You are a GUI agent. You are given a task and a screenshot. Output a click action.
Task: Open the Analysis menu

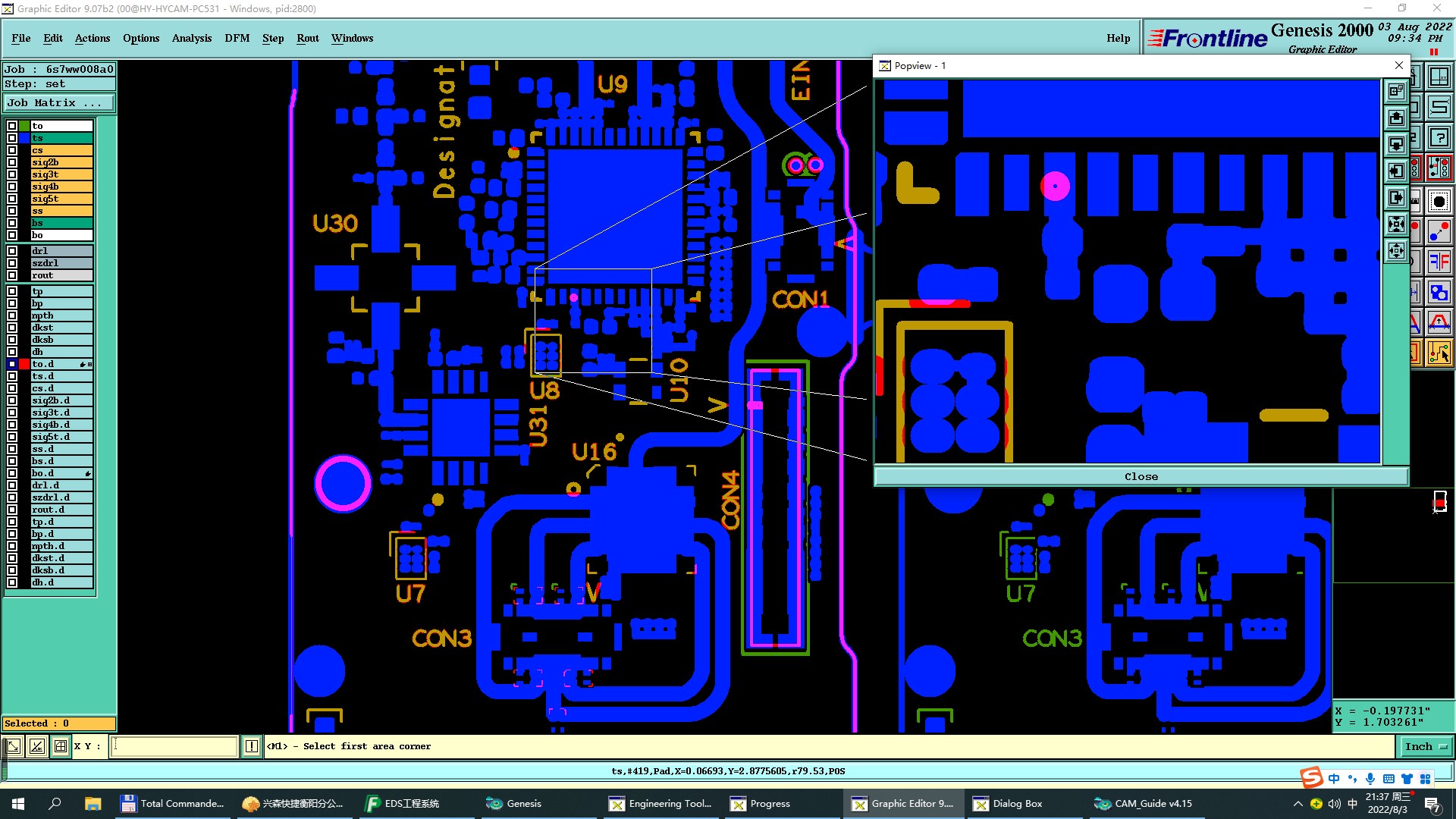(x=191, y=38)
